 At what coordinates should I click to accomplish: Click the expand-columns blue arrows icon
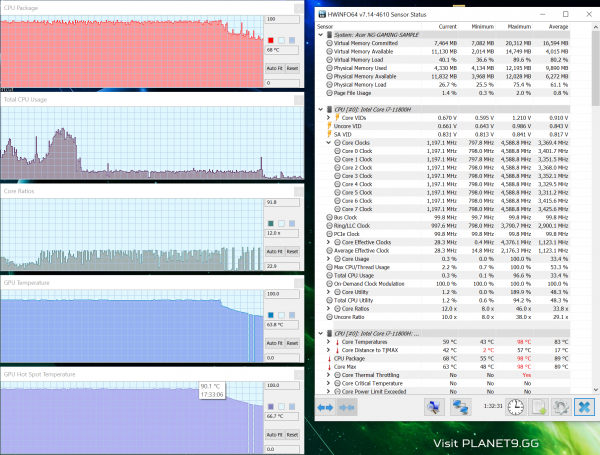click(325, 407)
